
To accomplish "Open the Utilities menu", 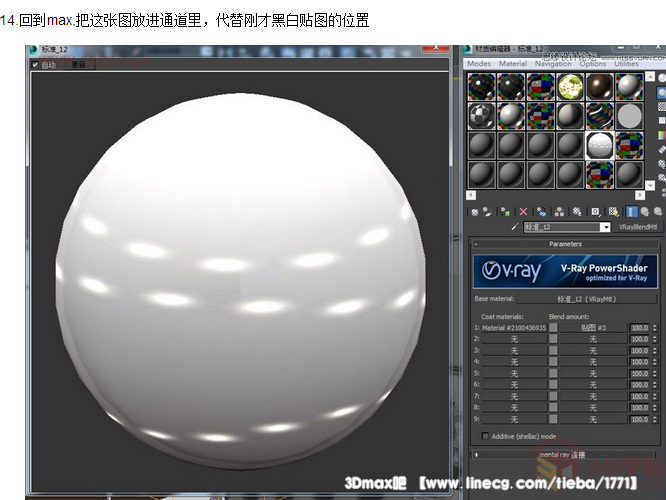I will (x=626, y=64).
